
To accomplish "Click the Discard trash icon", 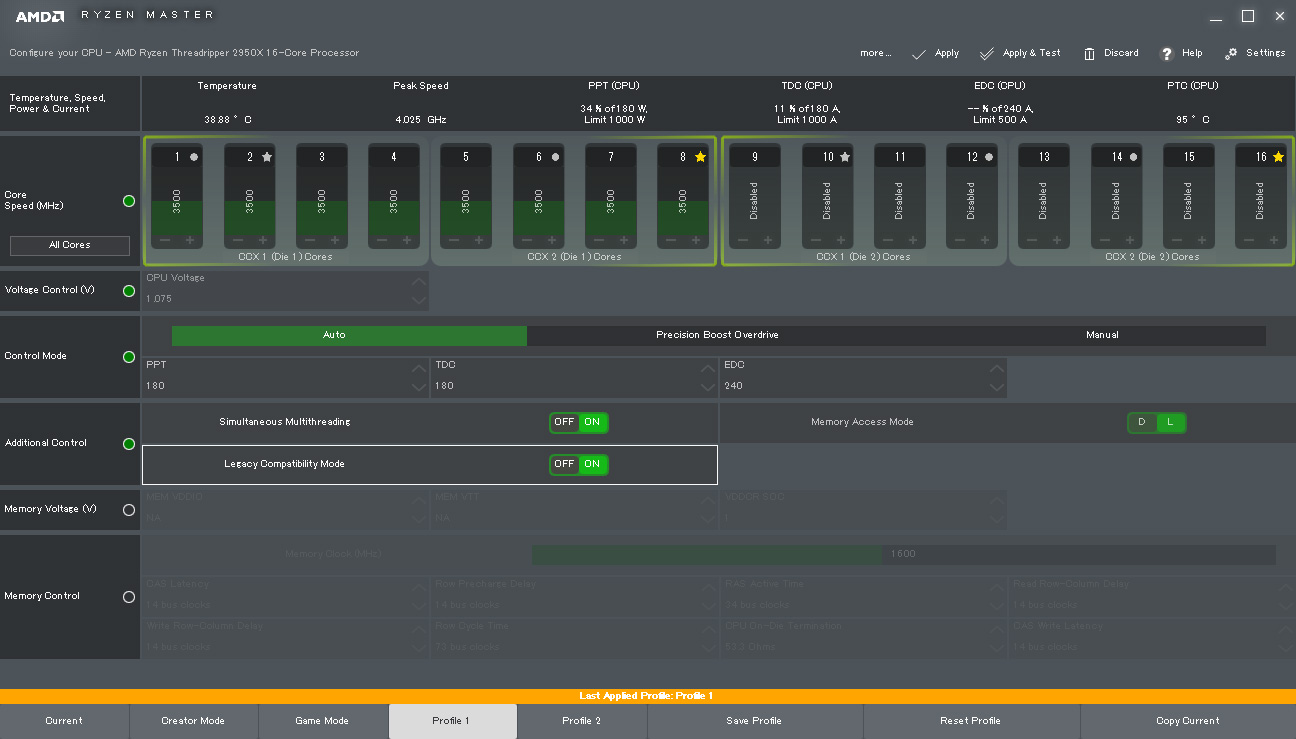I will (1089, 53).
